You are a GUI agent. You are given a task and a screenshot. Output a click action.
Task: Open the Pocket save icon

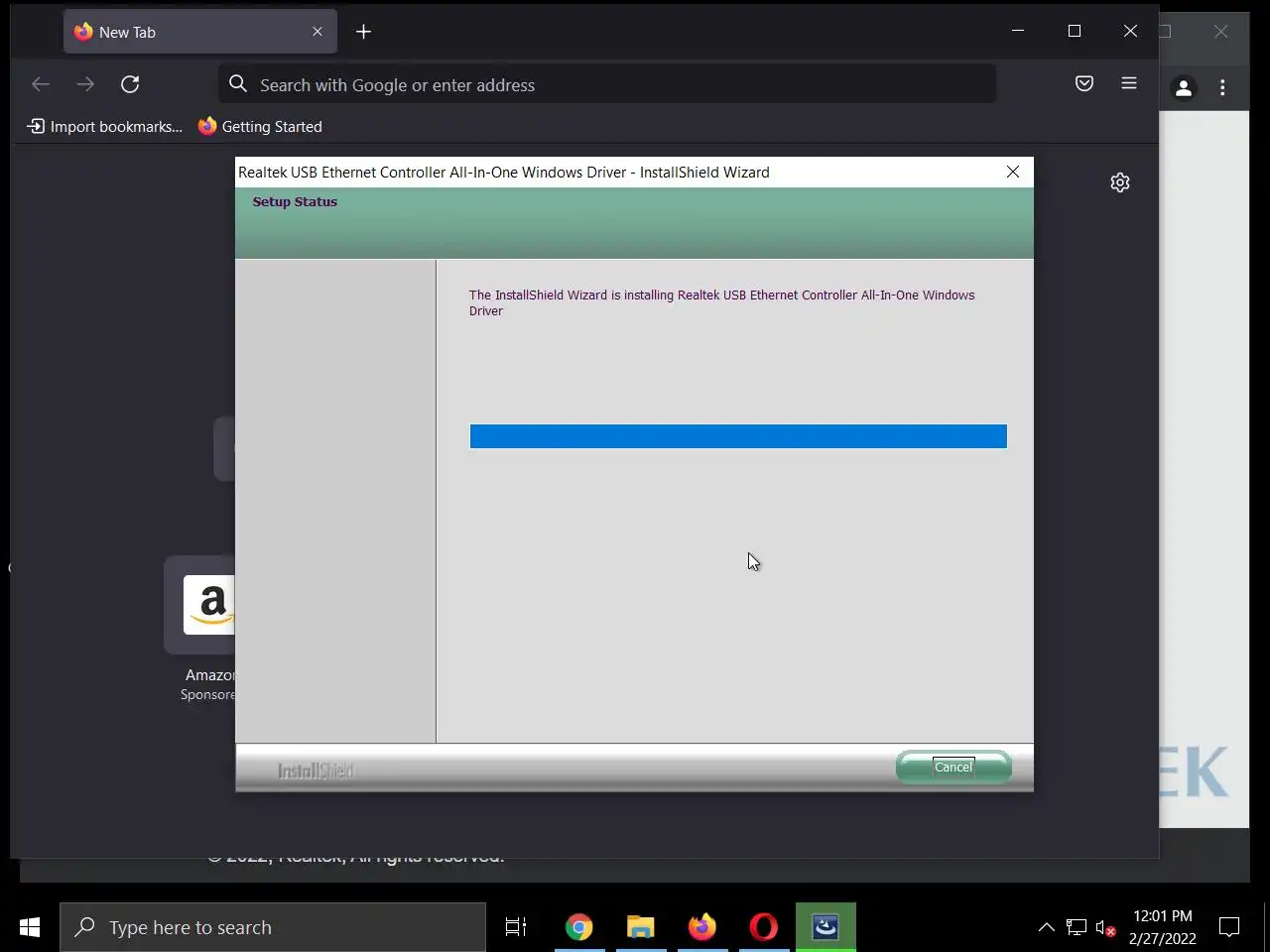click(x=1084, y=83)
